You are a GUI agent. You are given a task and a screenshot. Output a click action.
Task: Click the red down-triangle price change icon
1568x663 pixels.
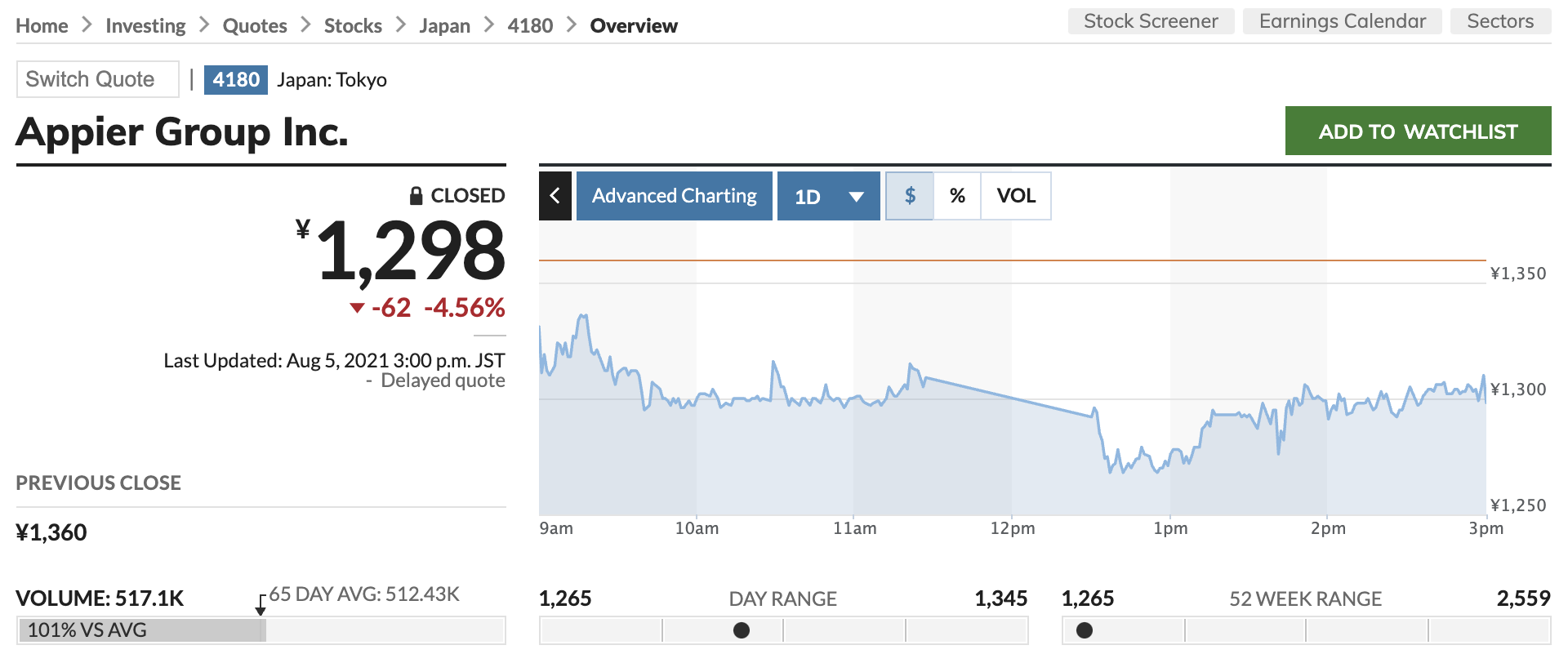(x=357, y=308)
